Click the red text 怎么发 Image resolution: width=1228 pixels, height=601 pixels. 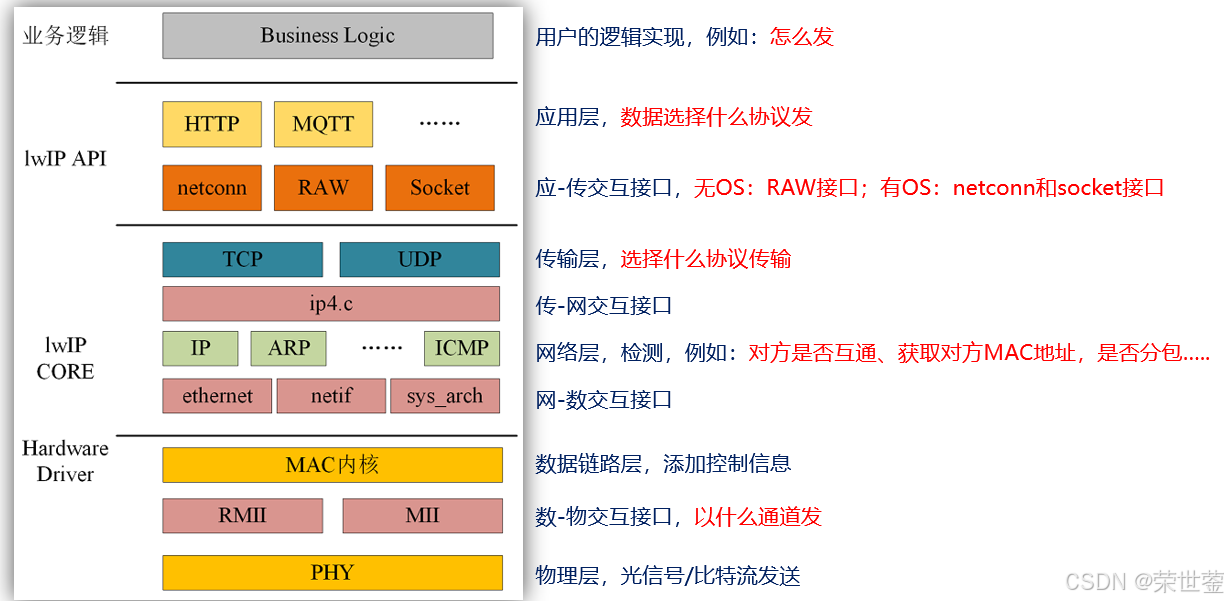[801, 37]
